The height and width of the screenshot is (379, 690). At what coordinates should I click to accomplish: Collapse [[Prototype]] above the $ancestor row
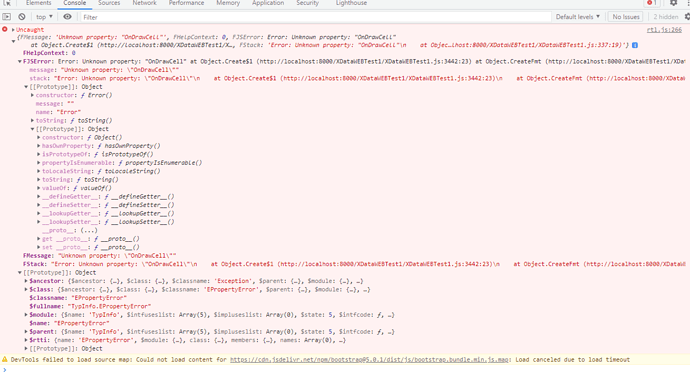point(20,272)
